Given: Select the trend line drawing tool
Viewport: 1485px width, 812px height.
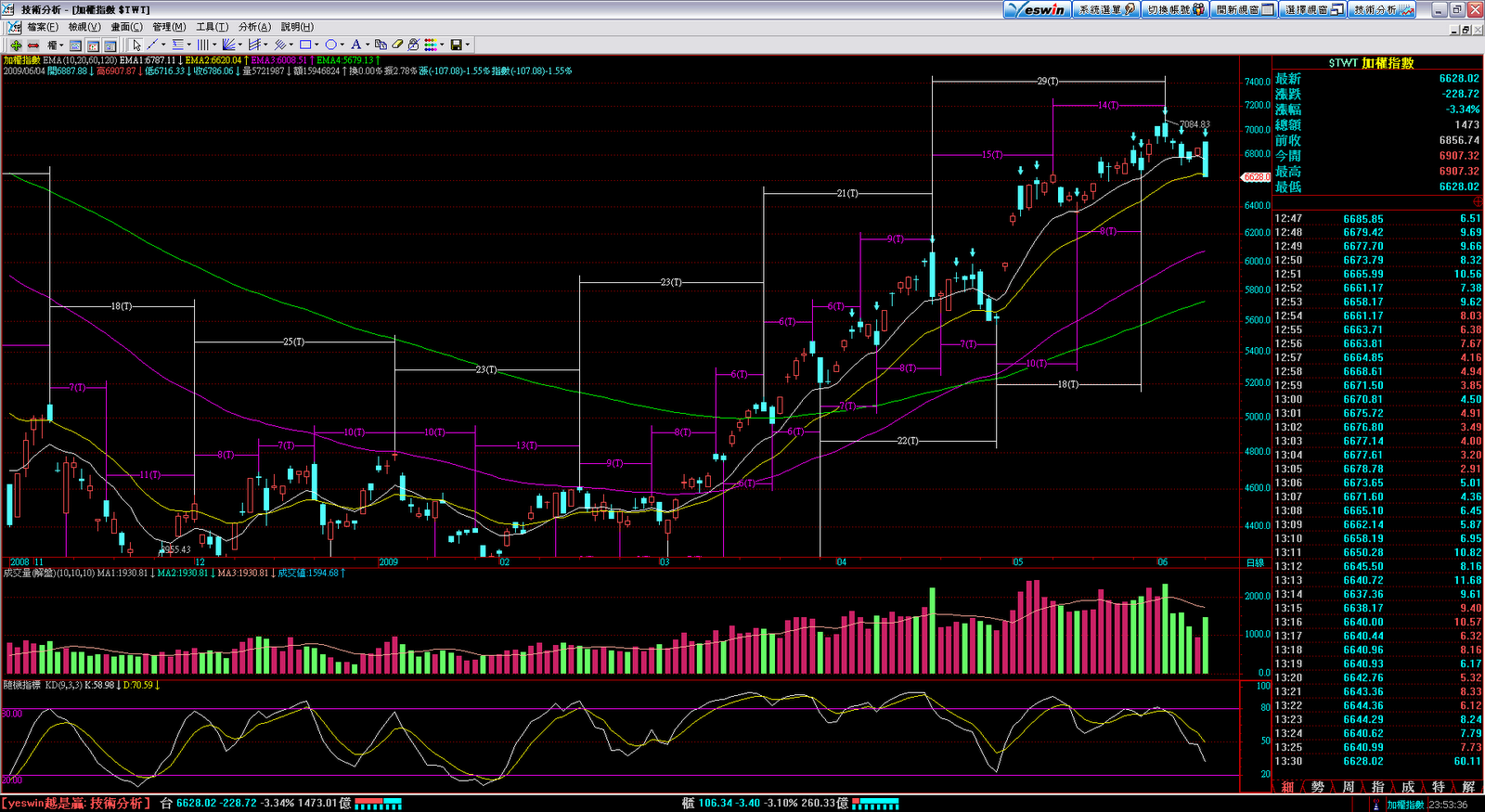Looking at the screenshot, I should coord(152,45).
